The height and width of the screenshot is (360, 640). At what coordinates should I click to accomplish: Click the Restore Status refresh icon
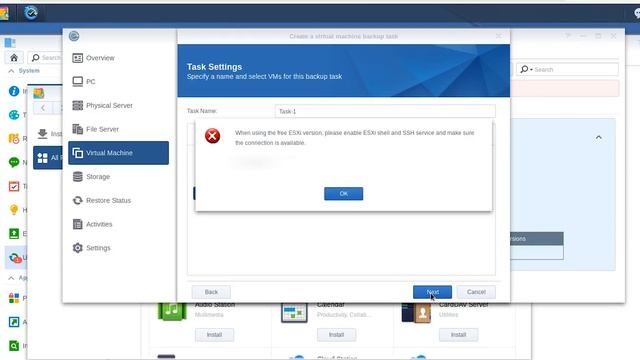tap(78, 200)
